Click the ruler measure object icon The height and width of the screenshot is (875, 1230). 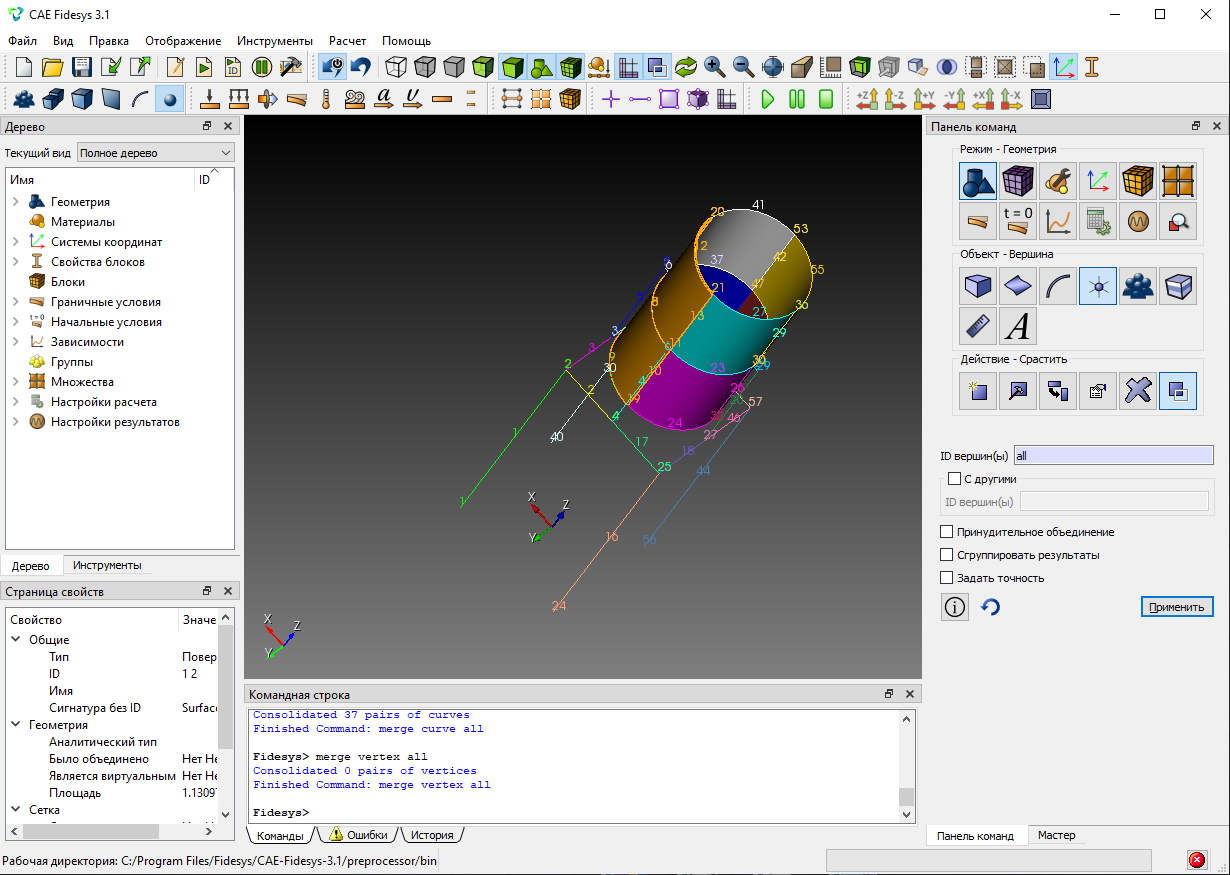point(978,326)
